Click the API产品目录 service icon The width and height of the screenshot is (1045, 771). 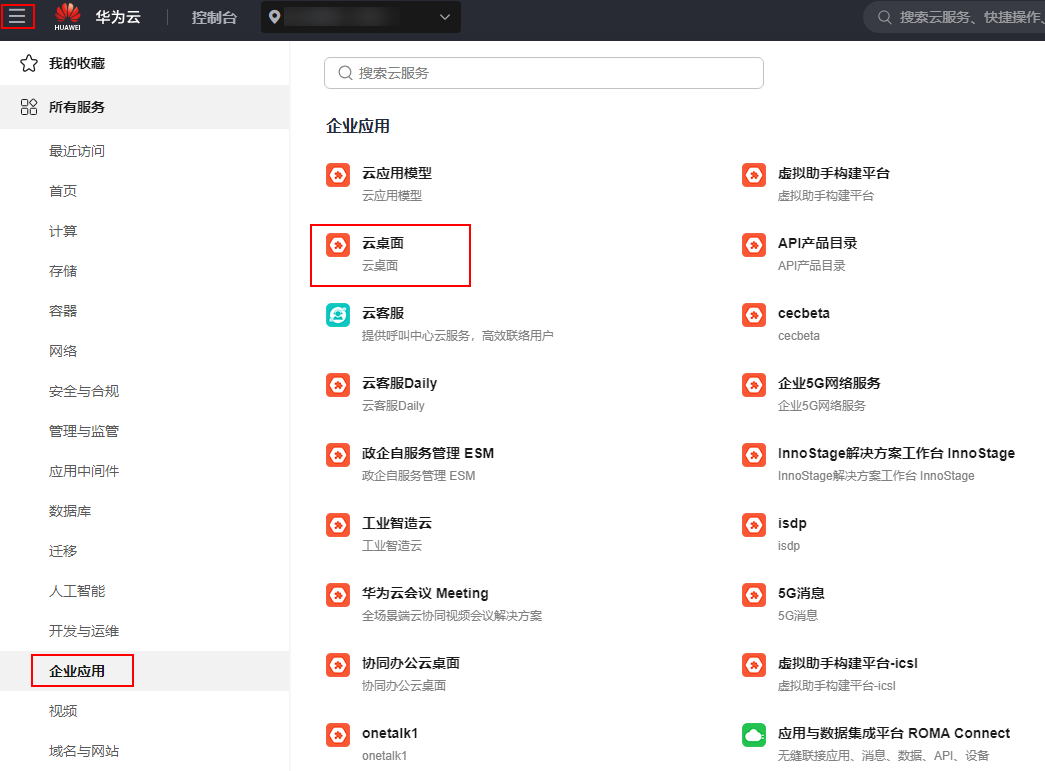(754, 245)
